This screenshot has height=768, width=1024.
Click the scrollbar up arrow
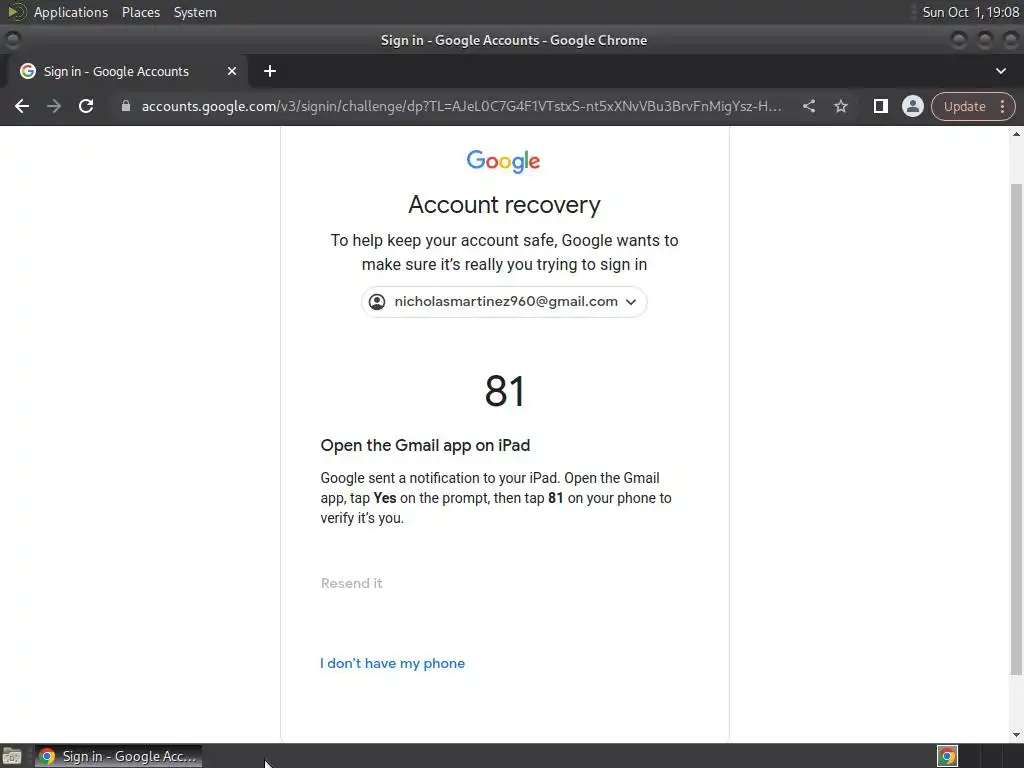pyautogui.click(x=1016, y=134)
